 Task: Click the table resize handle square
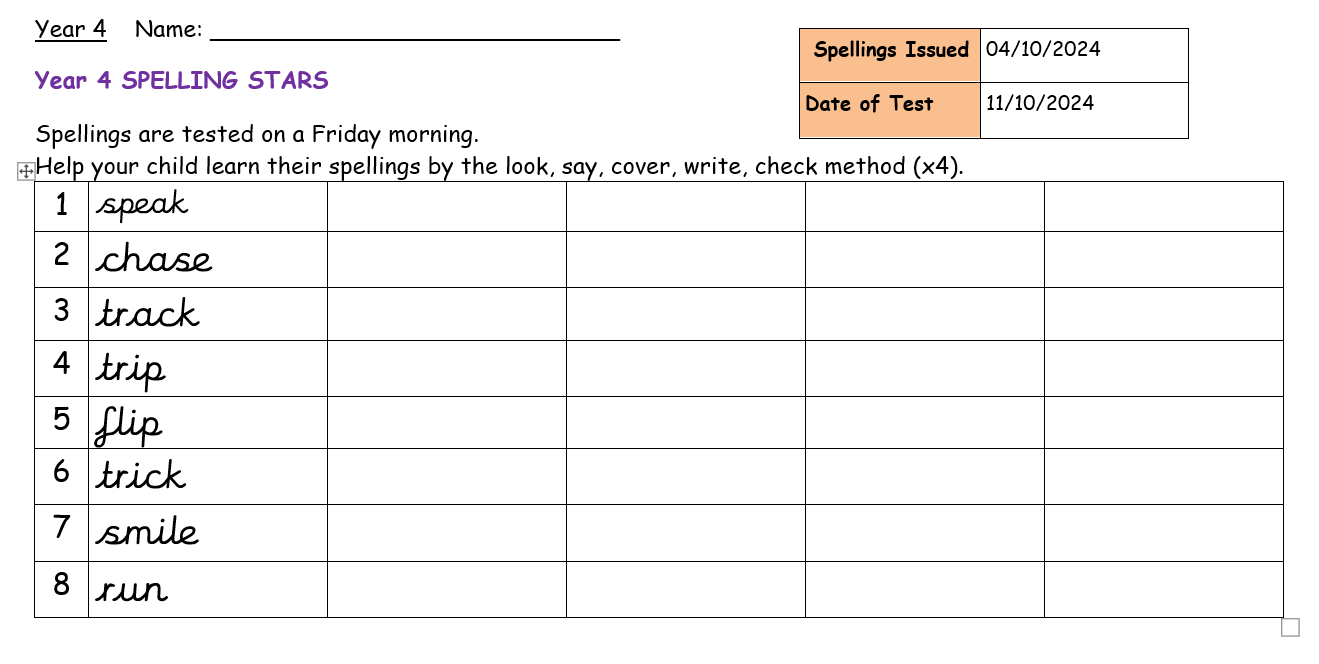(1290, 627)
